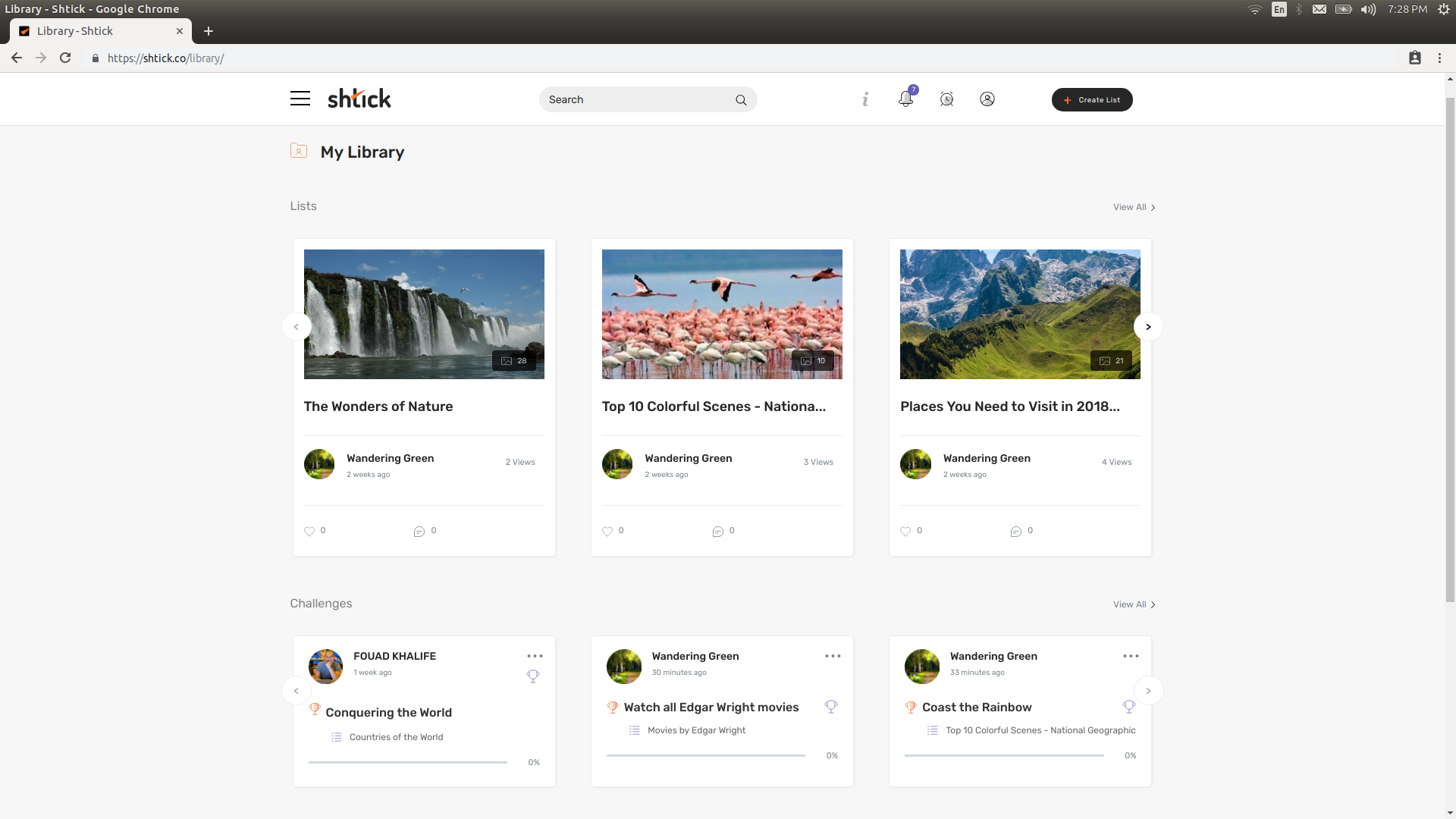
Task: Open comments on Top 10 Colorful Scenes
Action: click(x=717, y=531)
